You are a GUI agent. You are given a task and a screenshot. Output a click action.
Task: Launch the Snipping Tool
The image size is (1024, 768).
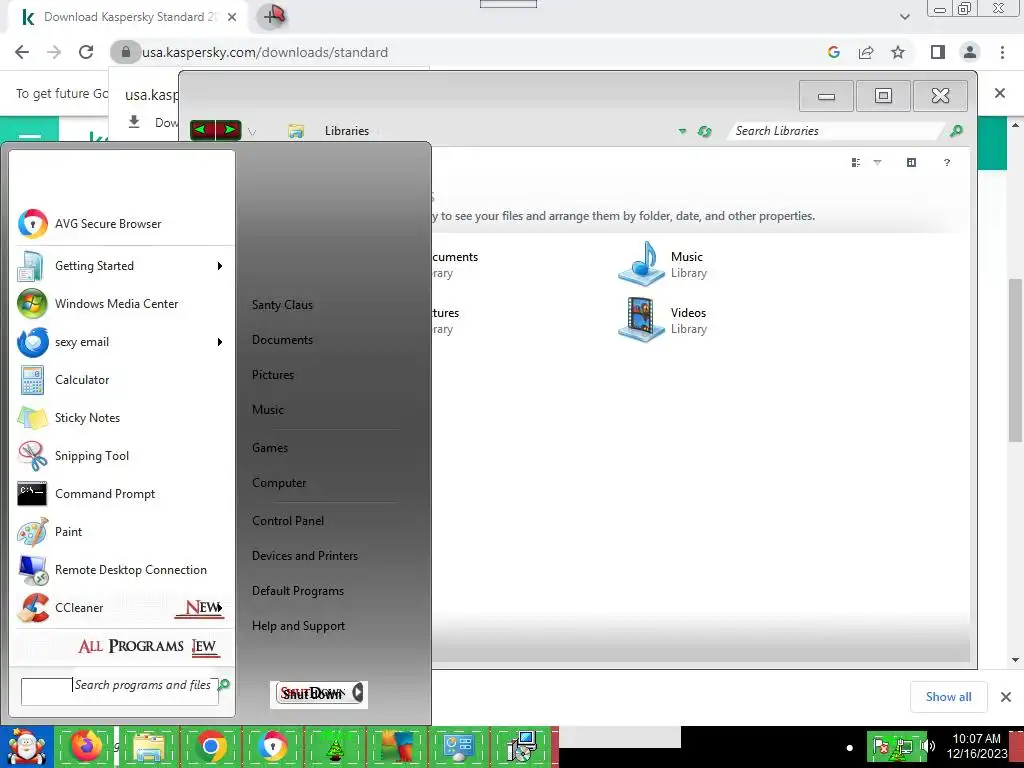pyautogui.click(x=121, y=456)
